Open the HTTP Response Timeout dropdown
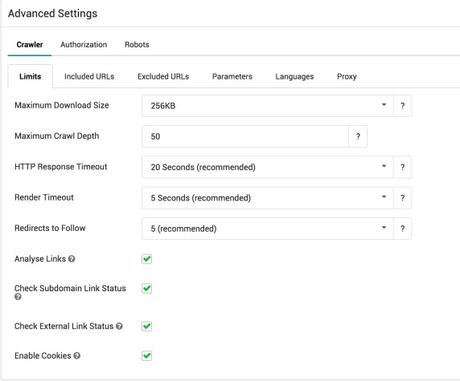This screenshot has height=381, width=460. pos(268,167)
